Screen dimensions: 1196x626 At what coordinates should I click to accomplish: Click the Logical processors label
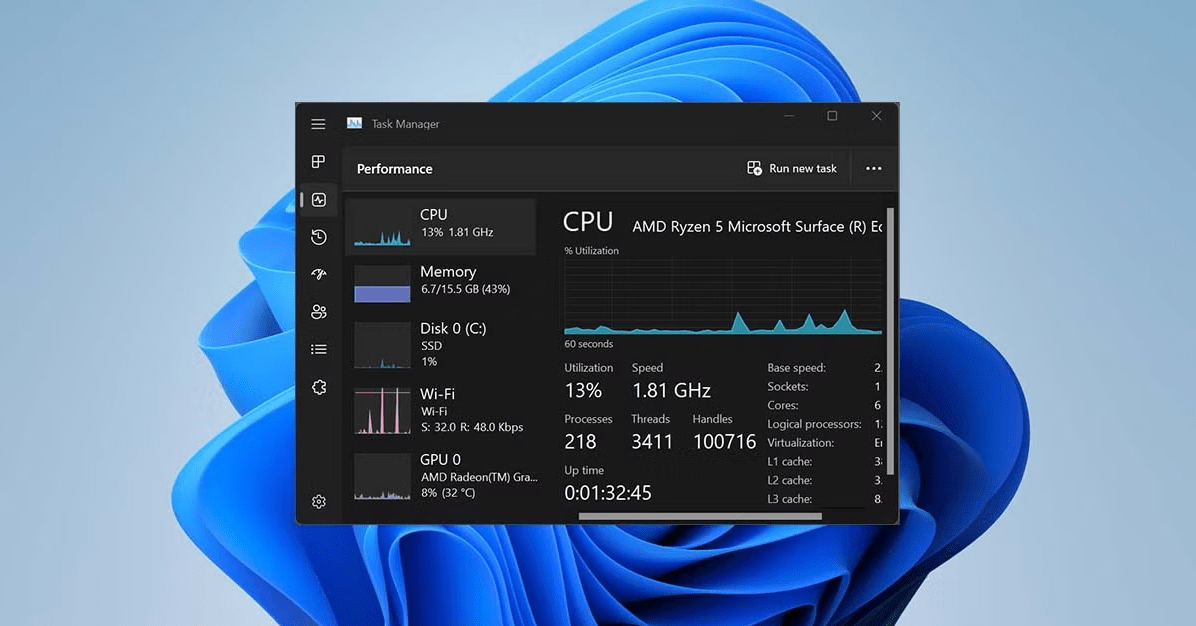[x=814, y=424]
